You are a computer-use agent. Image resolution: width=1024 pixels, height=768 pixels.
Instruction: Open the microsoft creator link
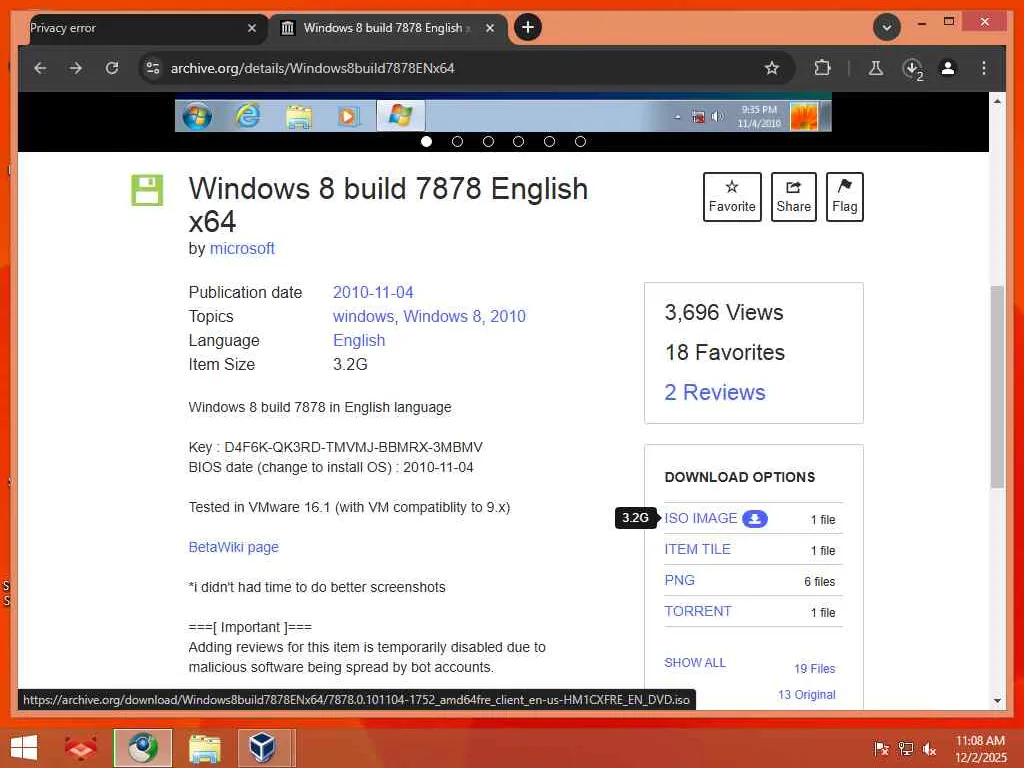[242, 248]
